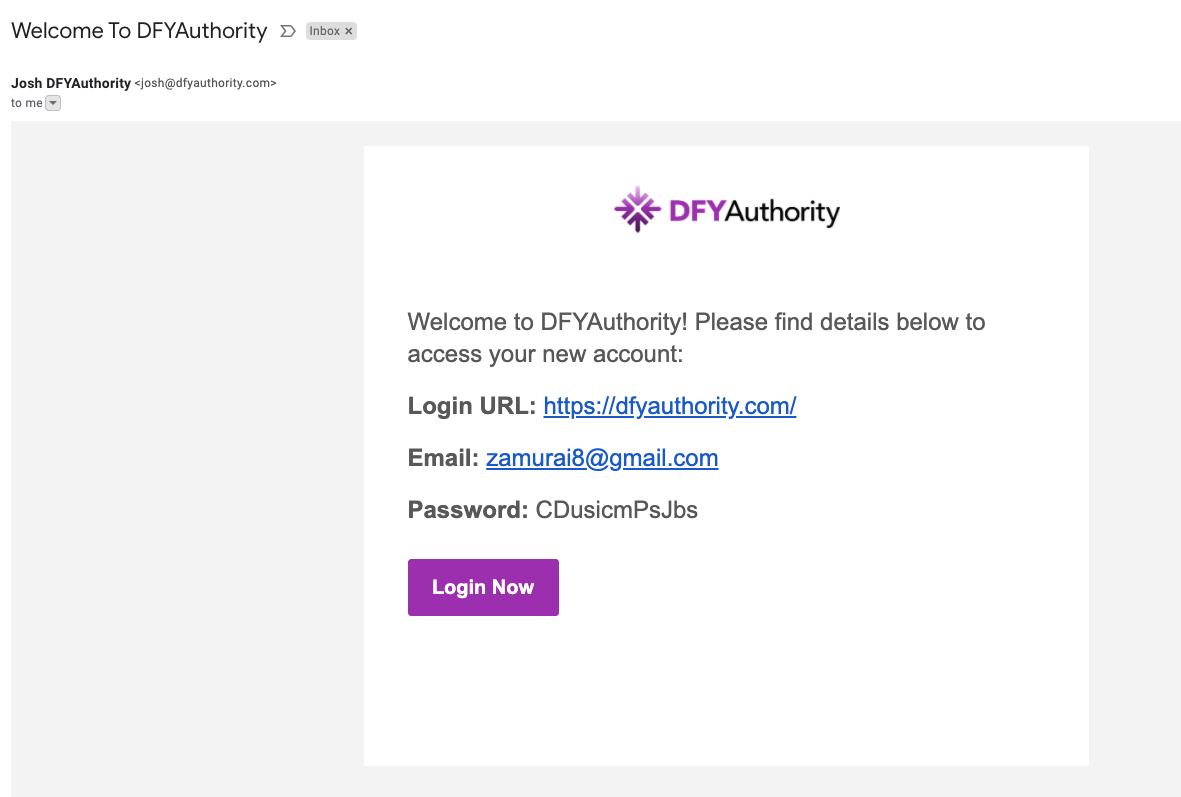Click the bold "Email:" label
This screenshot has height=797, width=1181.
click(x=443, y=458)
